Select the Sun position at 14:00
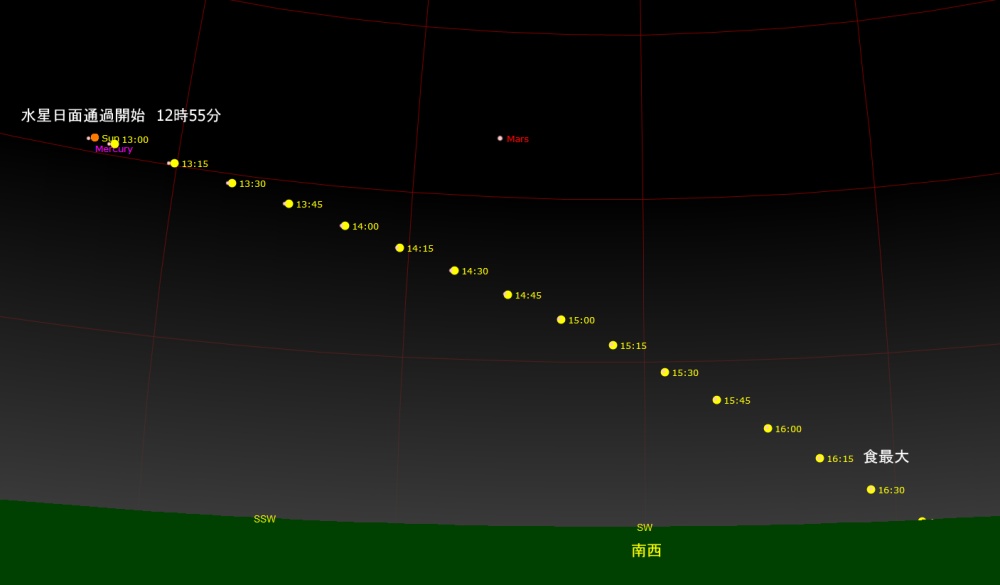This screenshot has width=1000, height=585. (x=345, y=226)
